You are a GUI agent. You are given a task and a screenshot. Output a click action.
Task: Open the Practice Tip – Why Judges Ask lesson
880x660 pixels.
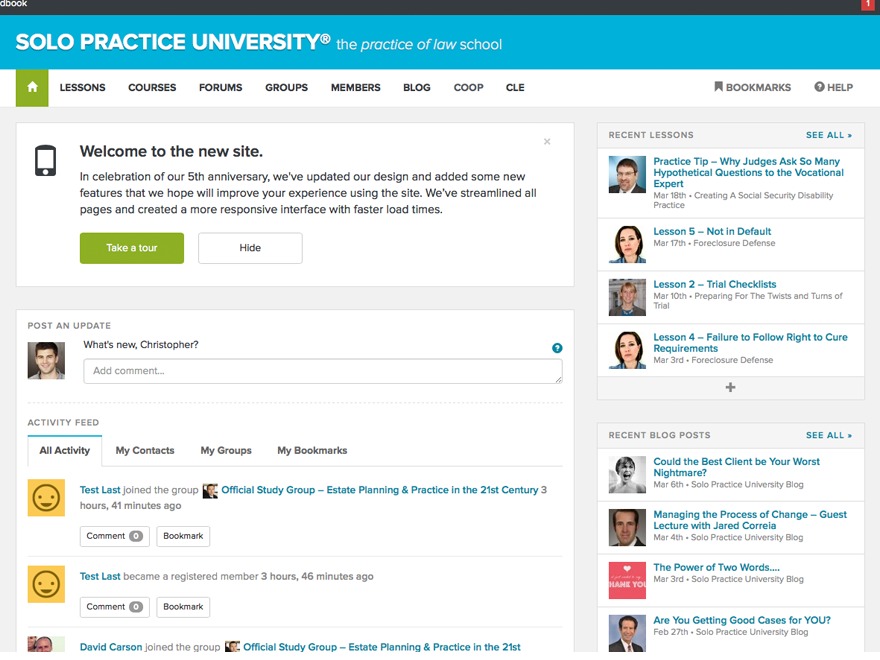pos(749,172)
